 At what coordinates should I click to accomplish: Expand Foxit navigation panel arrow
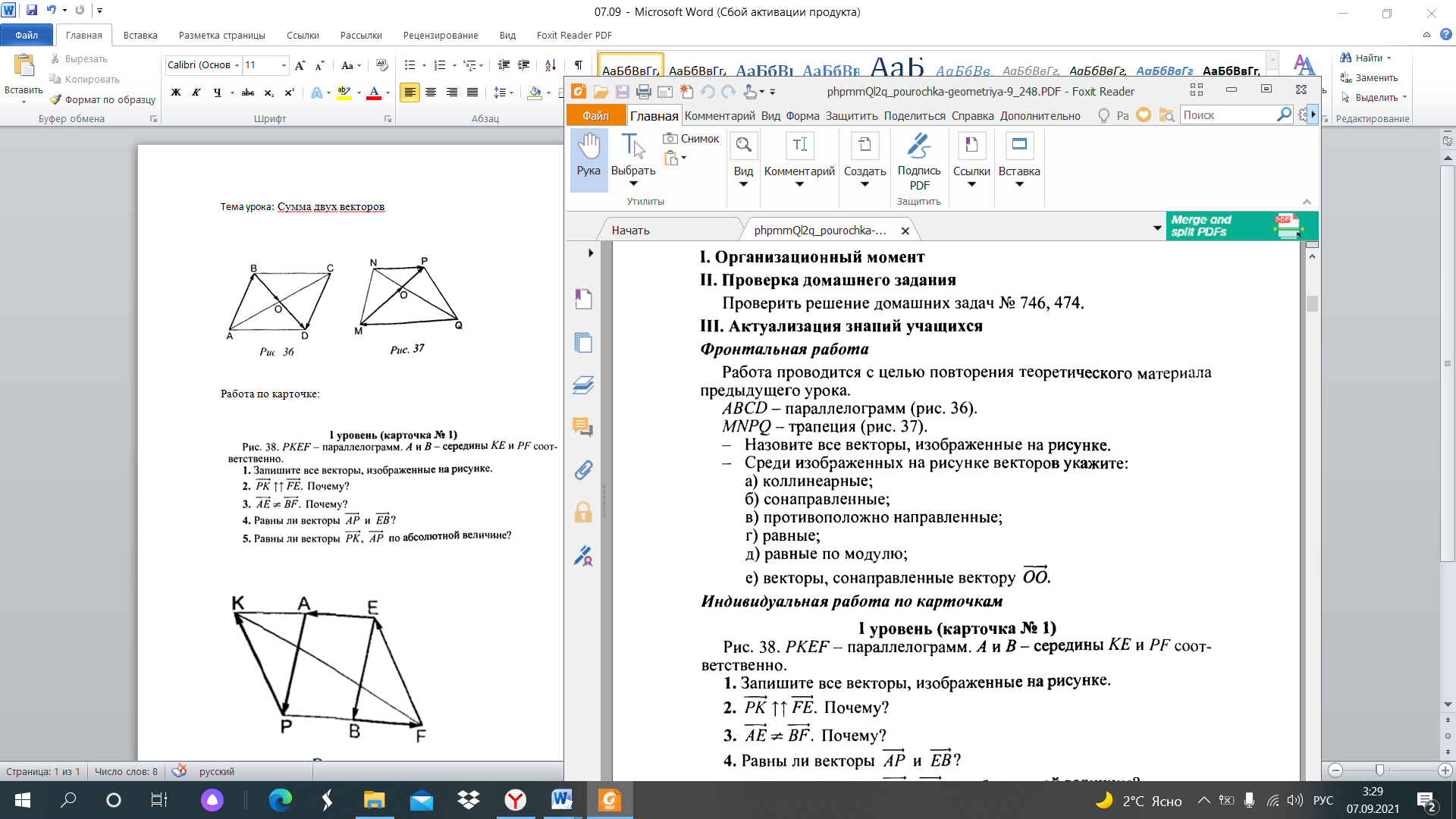[591, 253]
